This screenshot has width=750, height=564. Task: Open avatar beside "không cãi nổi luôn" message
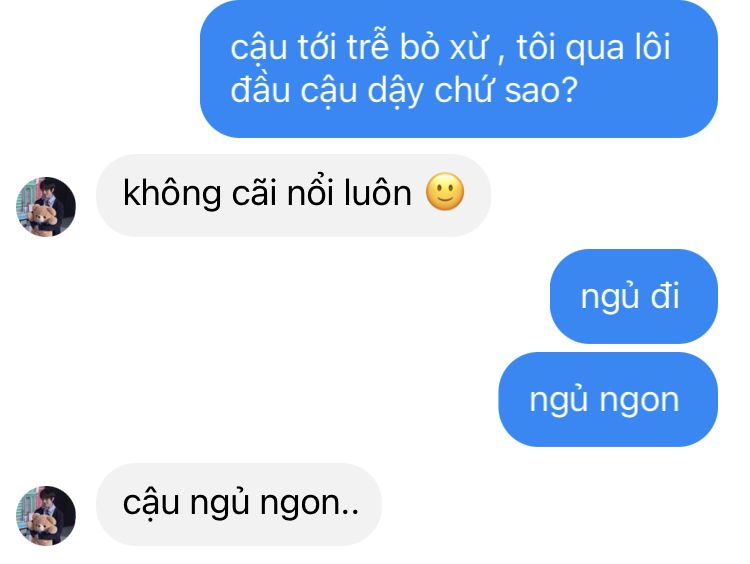[x=46, y=207]
